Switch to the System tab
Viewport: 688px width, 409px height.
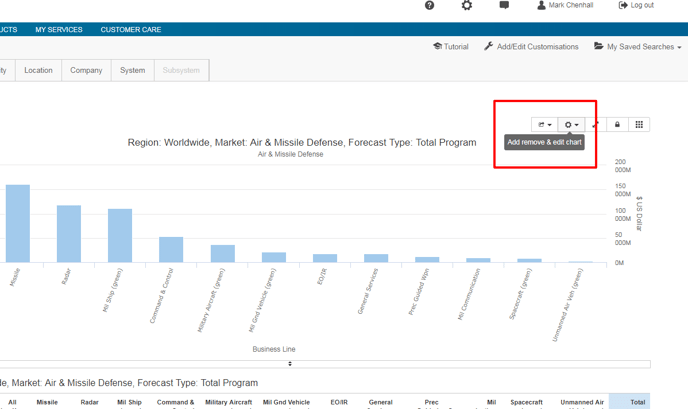(133, 70)
